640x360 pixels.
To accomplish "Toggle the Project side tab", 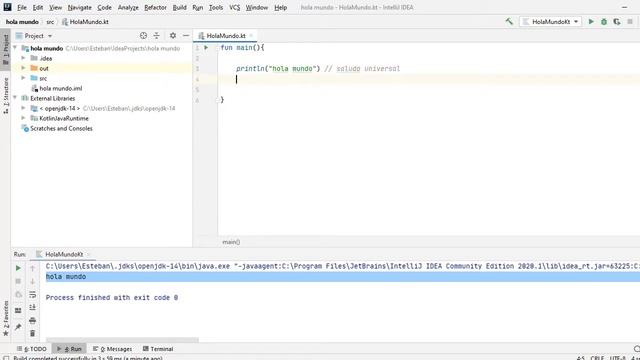I will point(6,49).
